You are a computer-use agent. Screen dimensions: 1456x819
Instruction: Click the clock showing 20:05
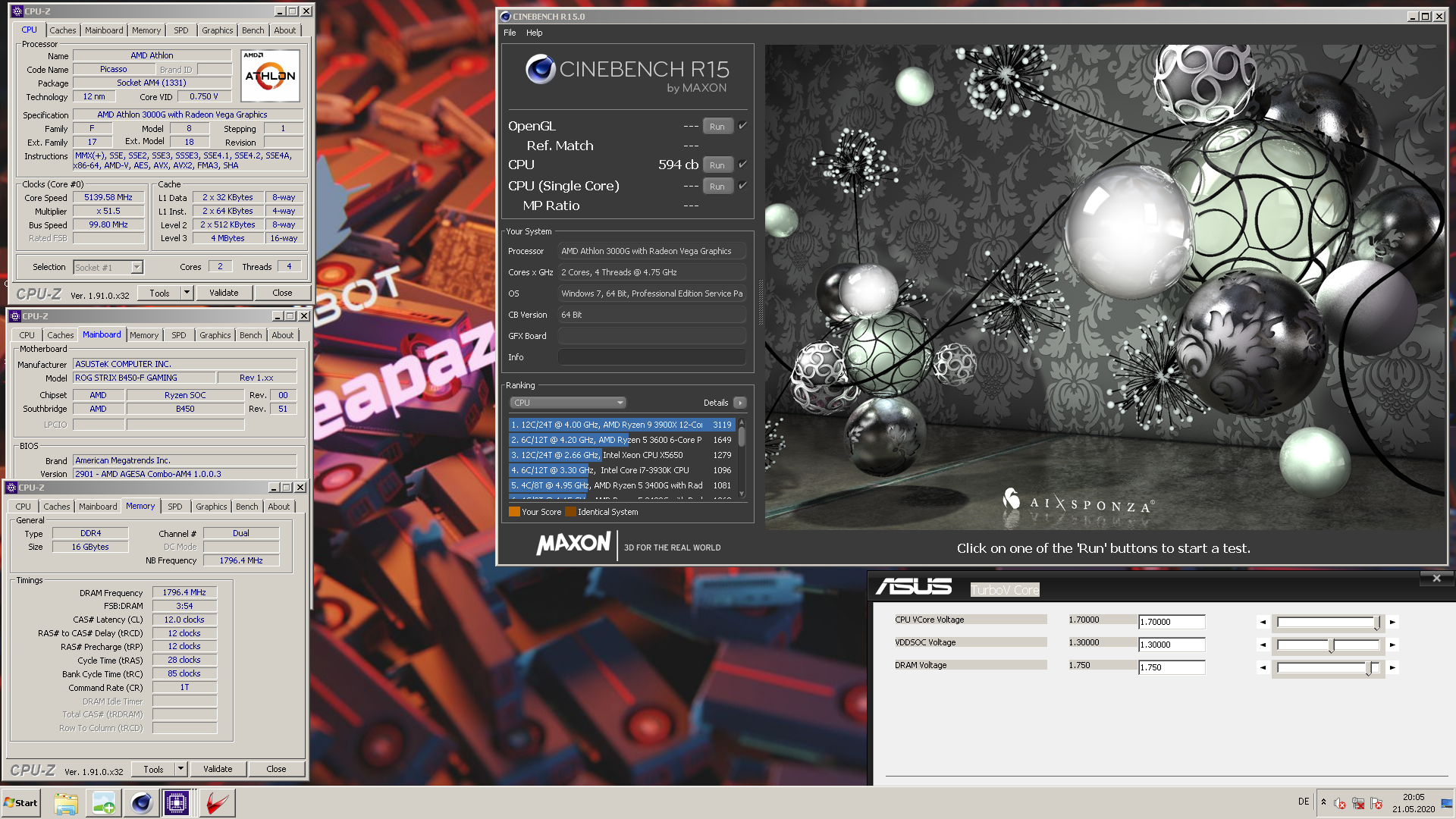[x=1414, y=797]
